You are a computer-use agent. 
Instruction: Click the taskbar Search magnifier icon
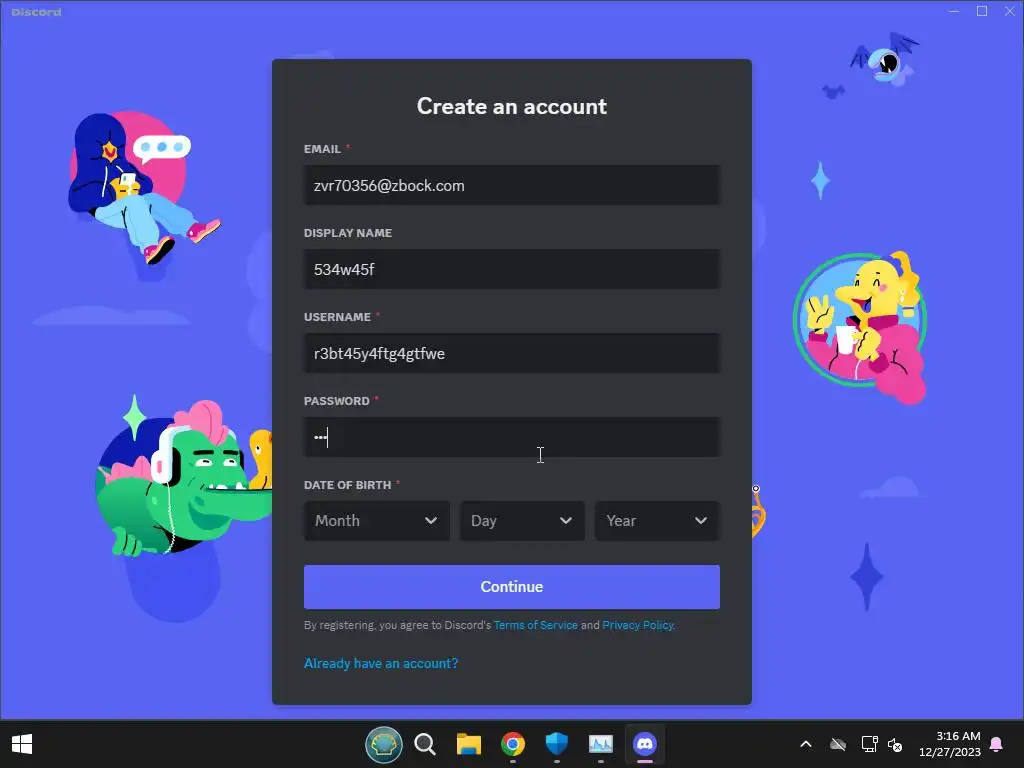[x=425, y=744]
